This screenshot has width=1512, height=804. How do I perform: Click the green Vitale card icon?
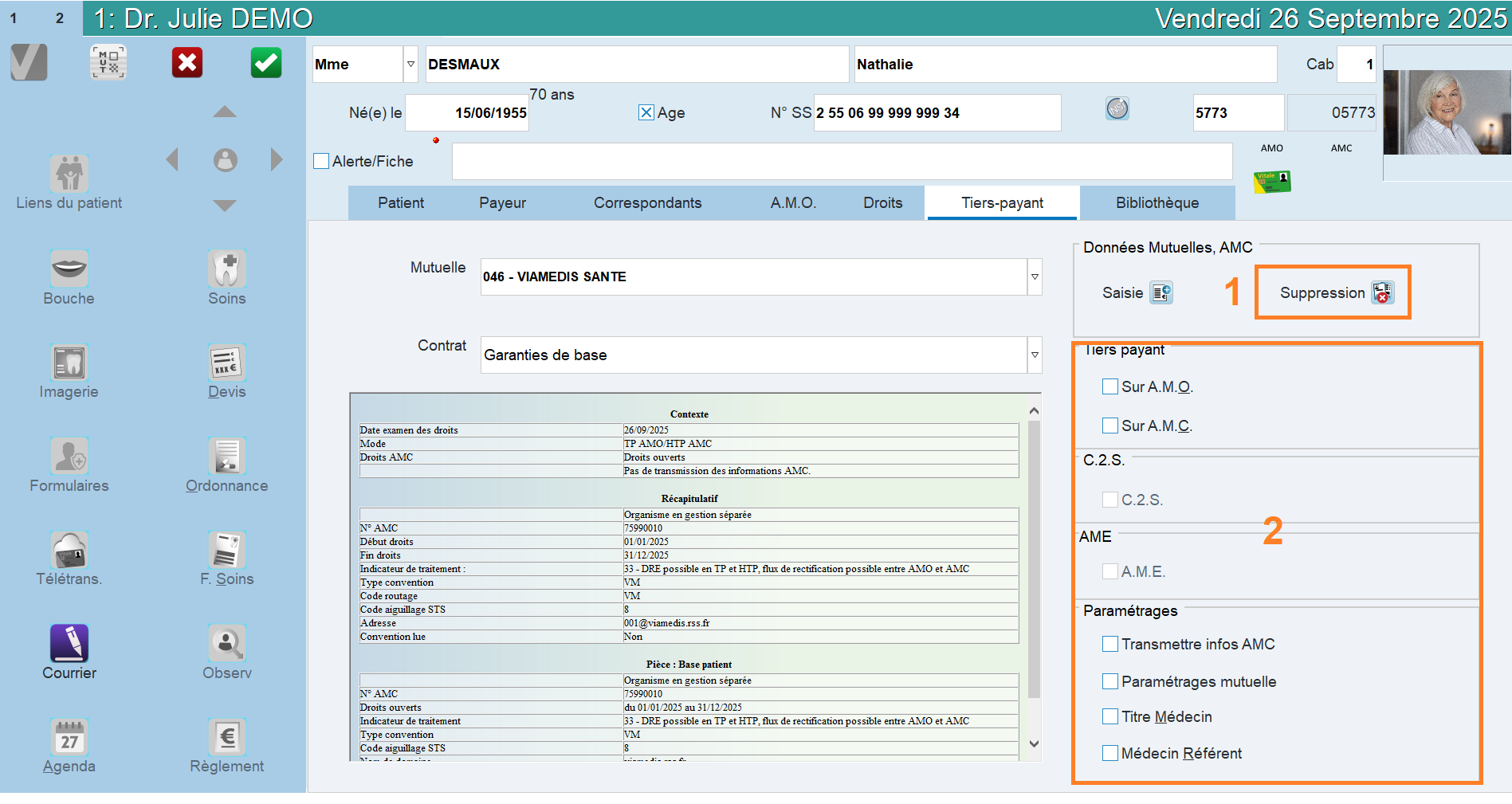coord(1271,182)
